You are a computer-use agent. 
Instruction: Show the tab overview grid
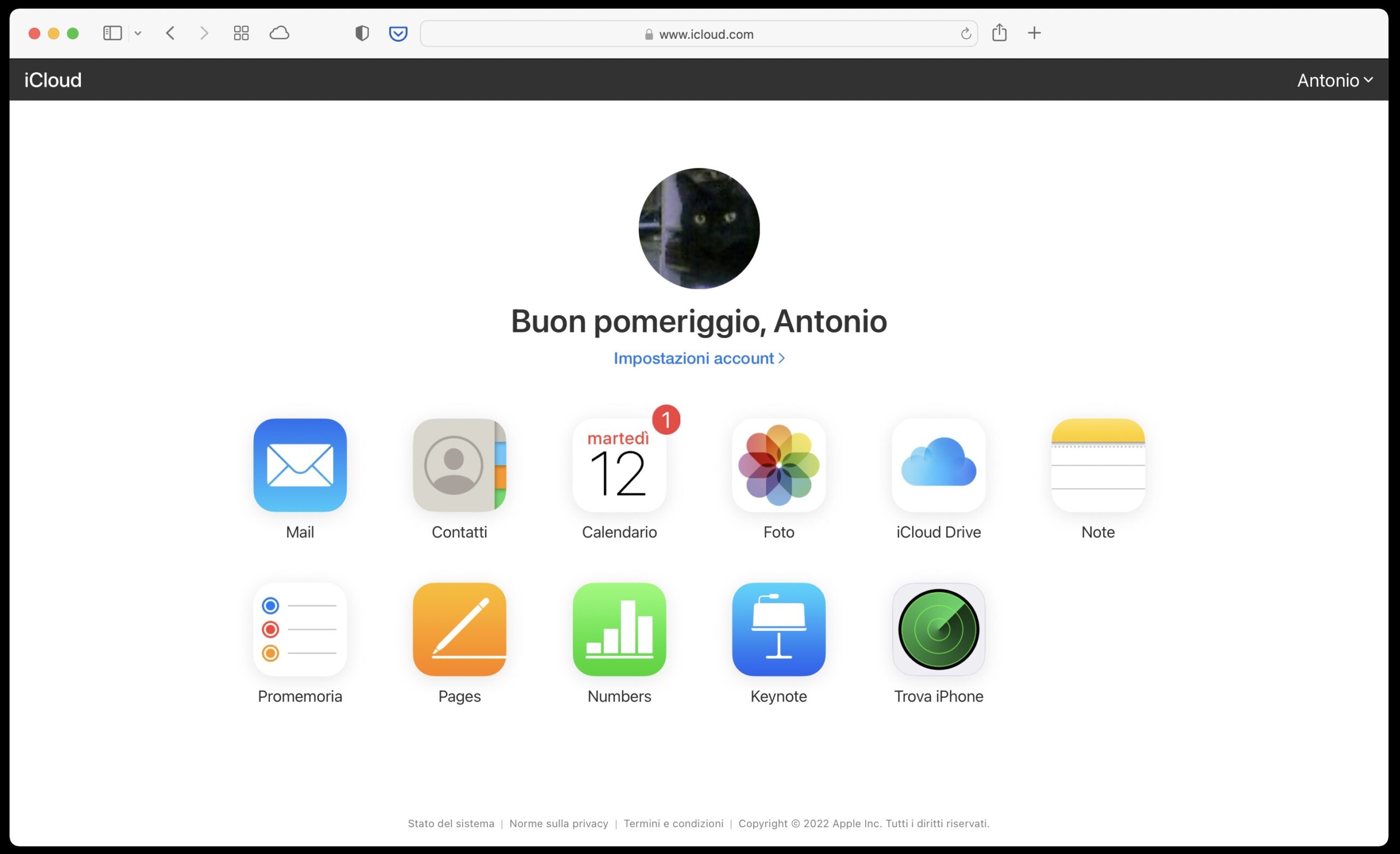click(x=241, y=33)
